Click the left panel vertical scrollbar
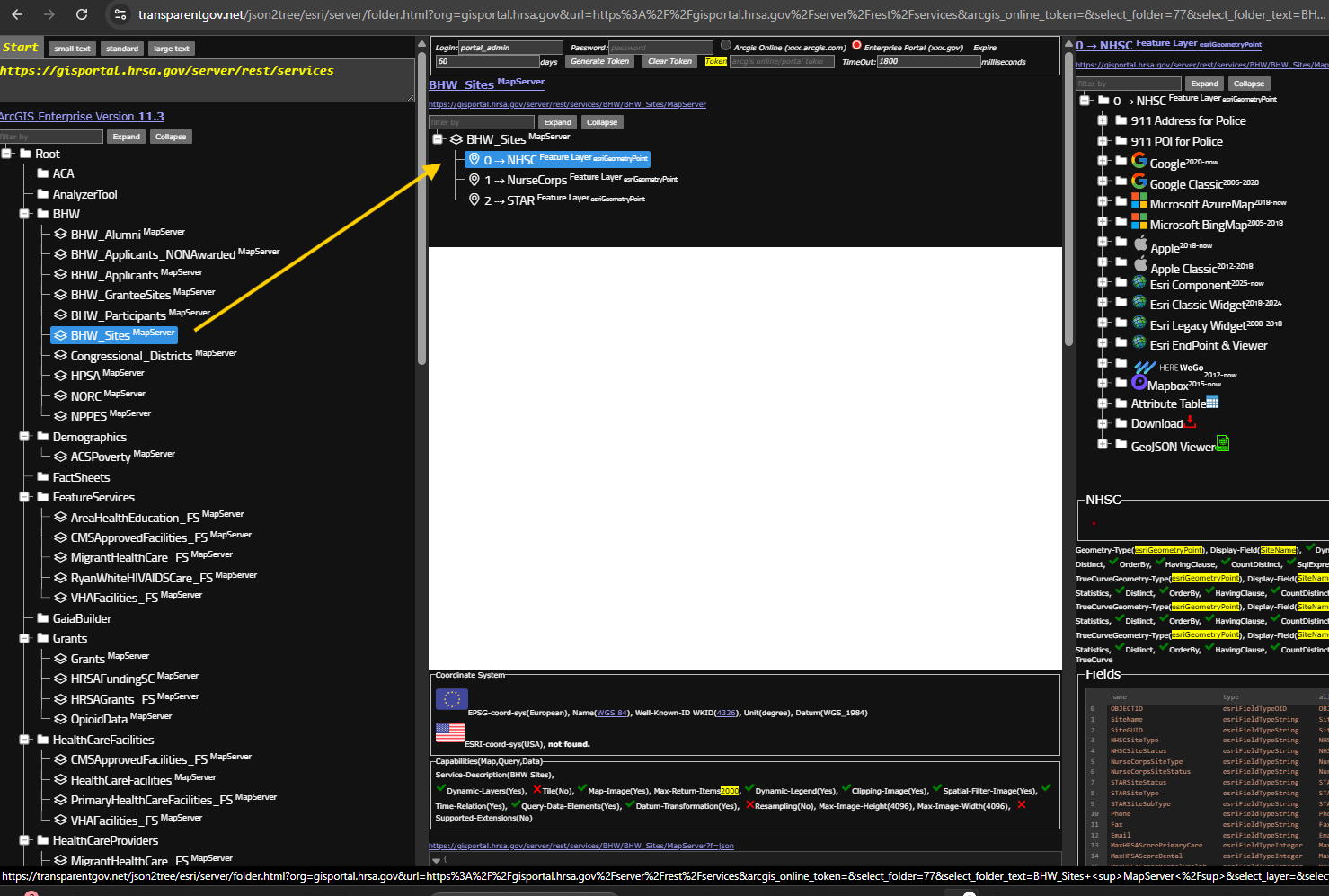 (421, 225)
